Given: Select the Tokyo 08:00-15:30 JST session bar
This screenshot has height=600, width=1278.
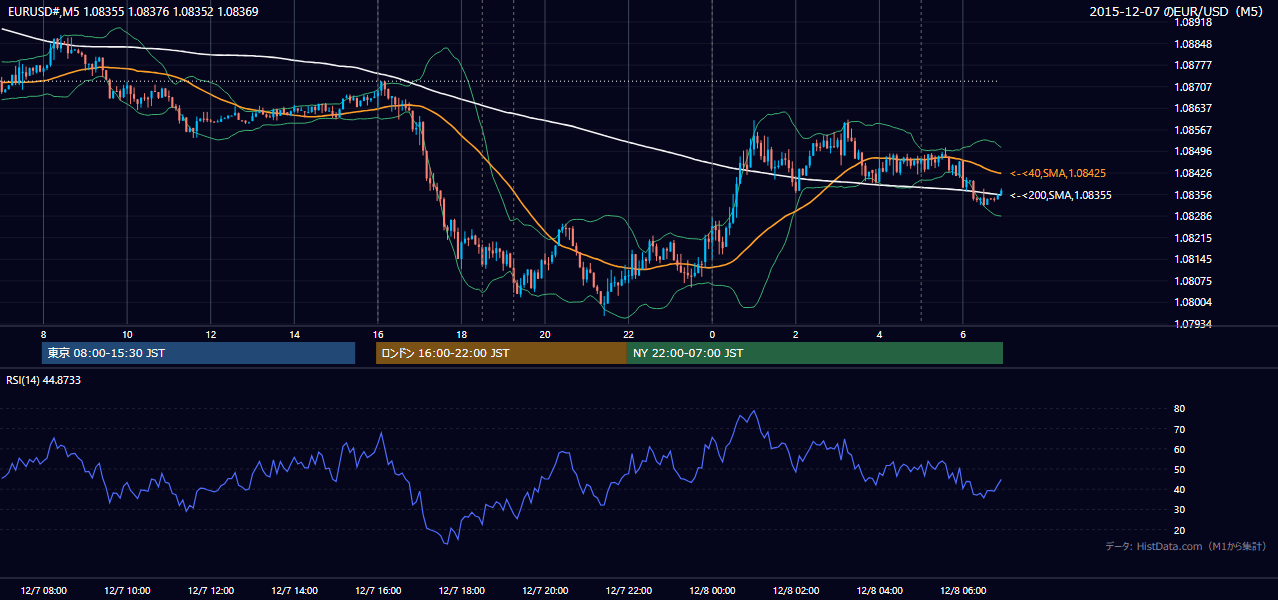Looking at the screenshot, I should [199, 353].
